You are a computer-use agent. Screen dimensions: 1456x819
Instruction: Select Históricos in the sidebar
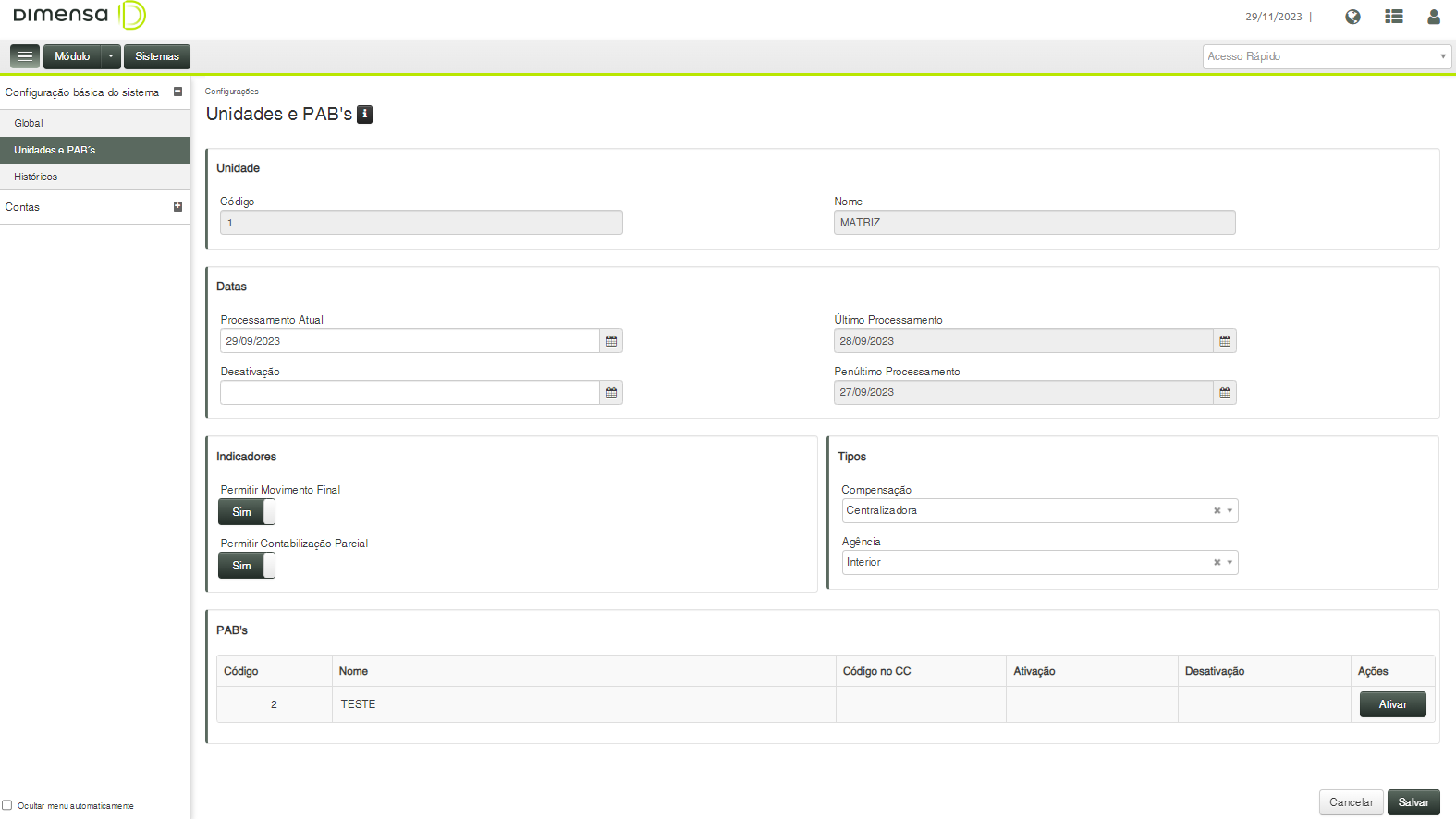pyautogui.click(x=36, y=177)
